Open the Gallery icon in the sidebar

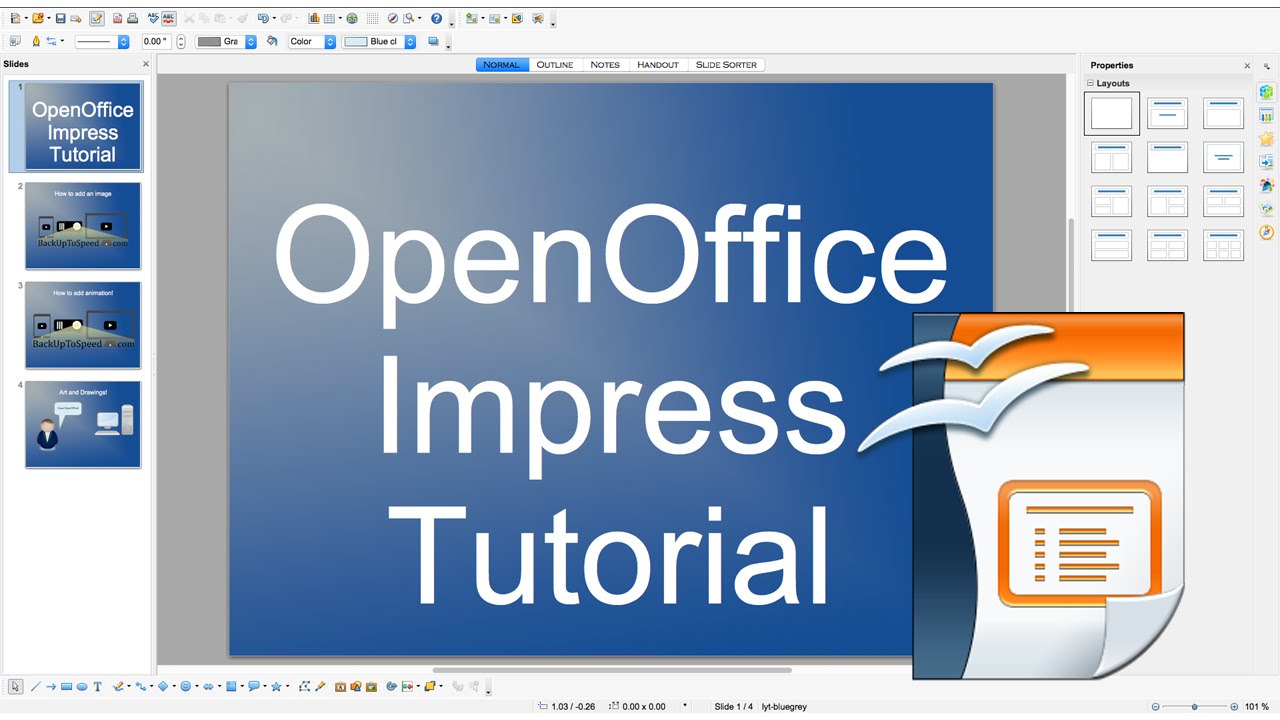[x=1266, y=209]
